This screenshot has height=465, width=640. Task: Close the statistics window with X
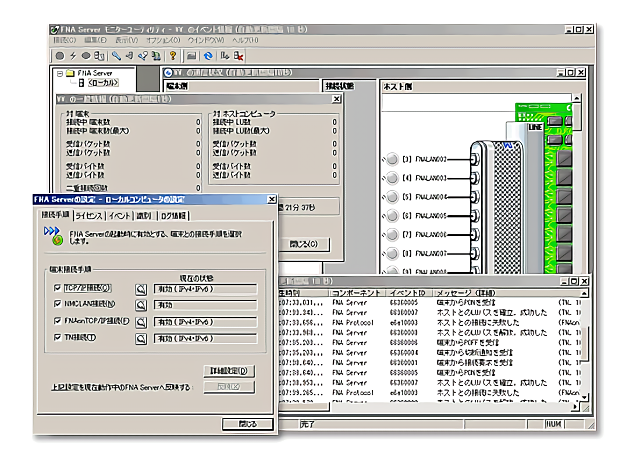[336, 99]
